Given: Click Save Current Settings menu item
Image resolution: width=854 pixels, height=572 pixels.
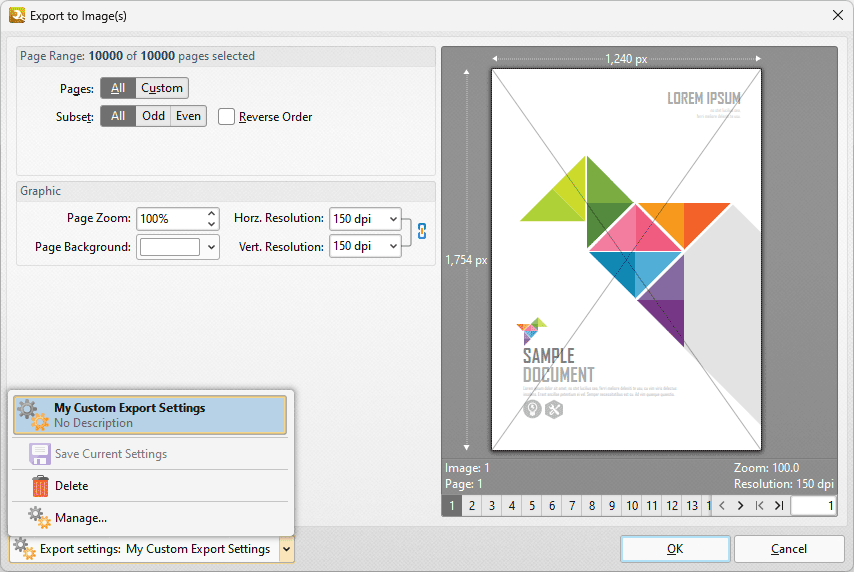Looking at the screenshot, I should [x=150, y=454].
